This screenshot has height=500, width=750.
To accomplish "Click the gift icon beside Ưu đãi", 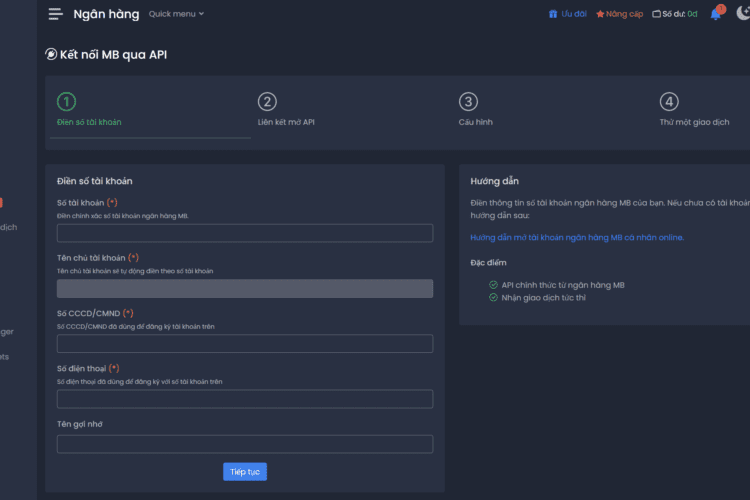I will pos(553,14).
